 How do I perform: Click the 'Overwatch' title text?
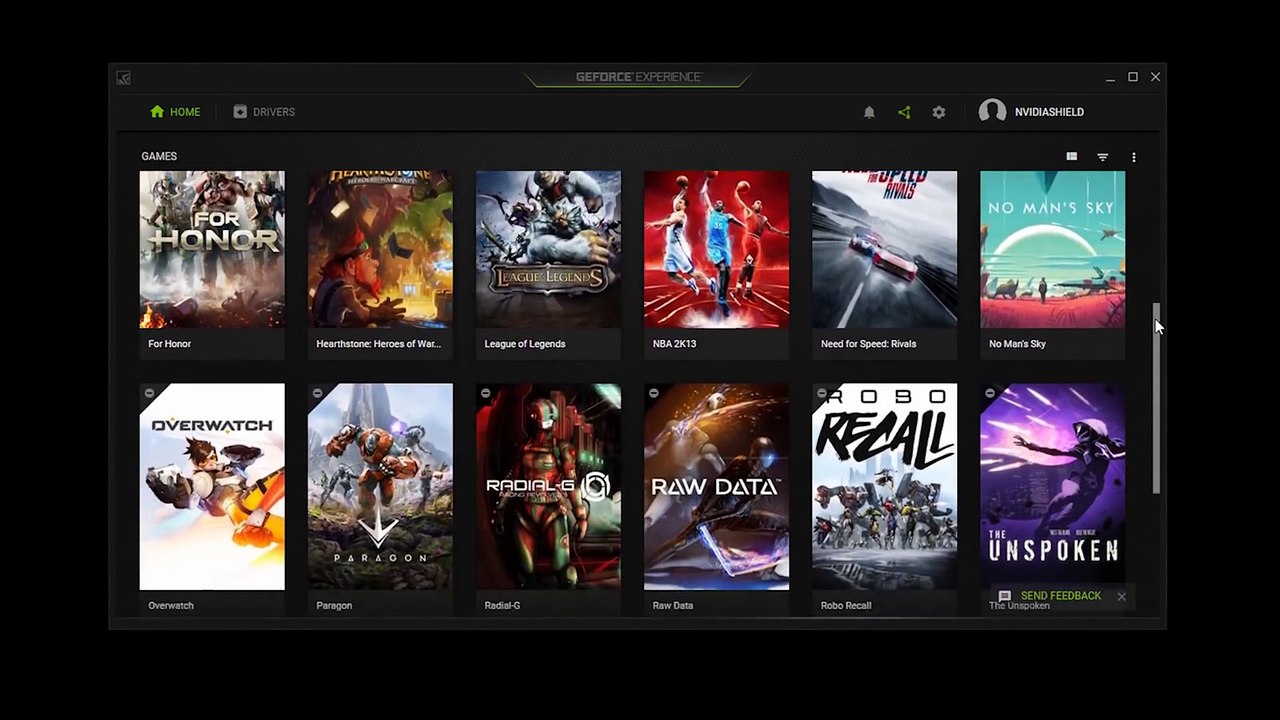point(171,606)
